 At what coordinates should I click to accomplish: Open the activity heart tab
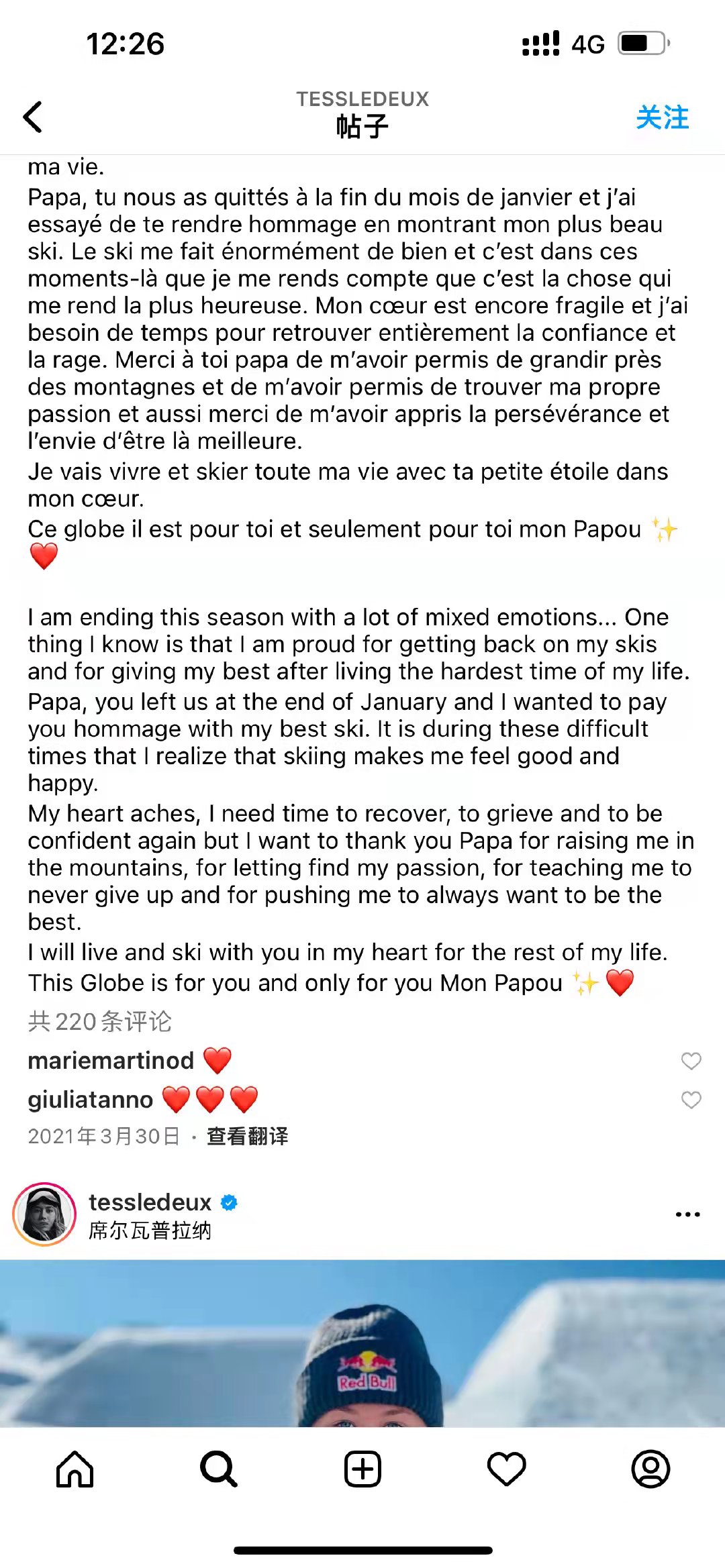[506, 1469]
